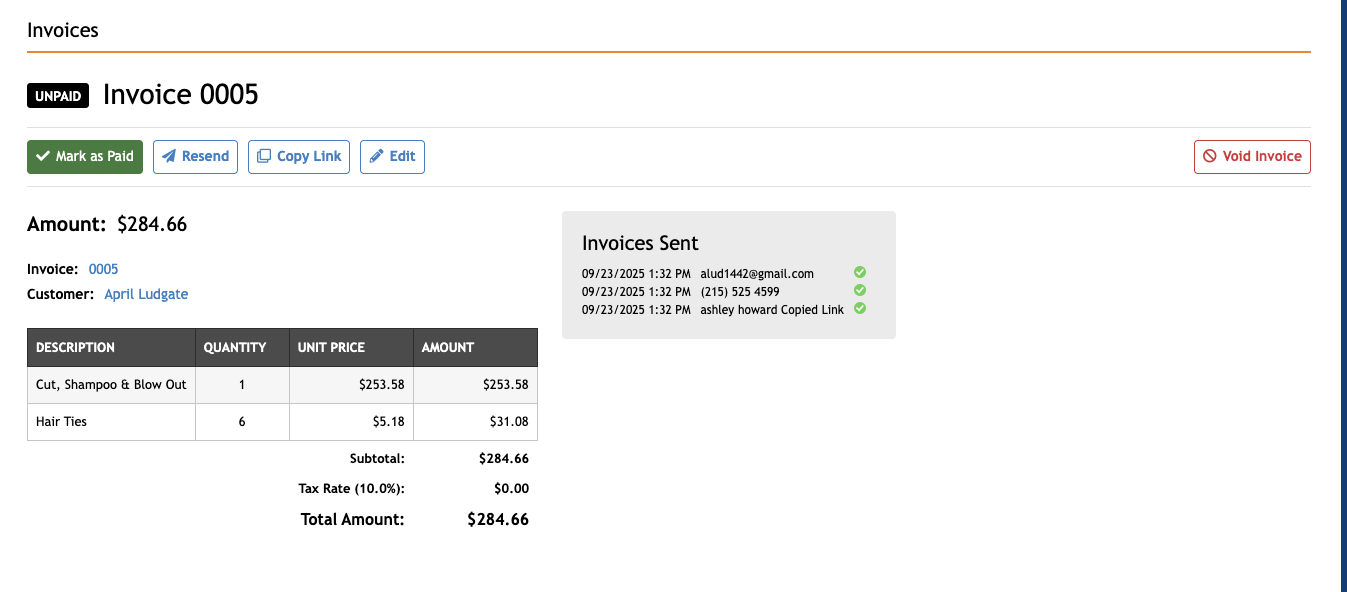The width and height of the screenshot is (1347, 592).
Task: Click the copy icon on Copy Link
Action: [264, 157]
